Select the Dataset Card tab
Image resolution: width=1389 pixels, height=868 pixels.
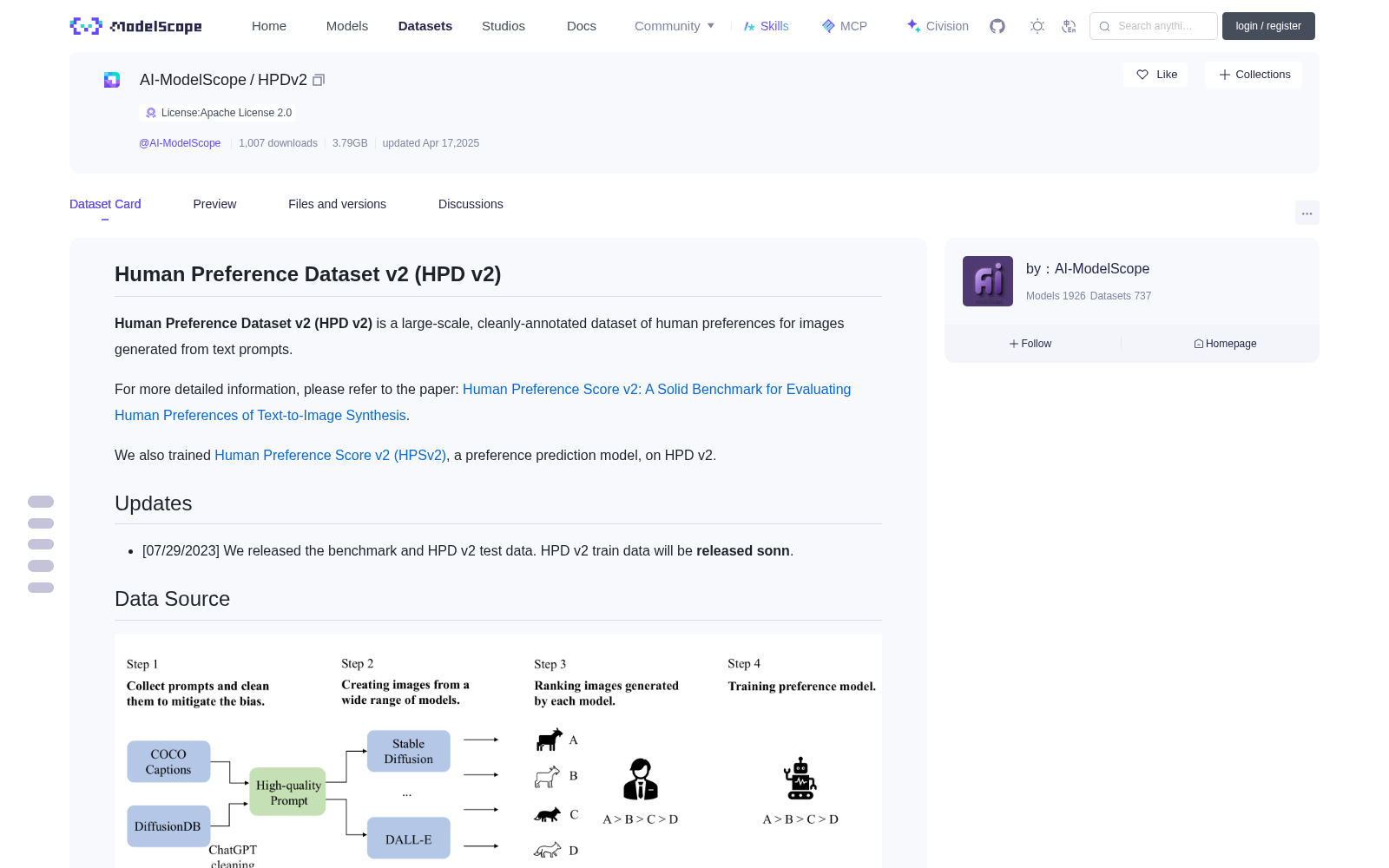click(105, 204)
